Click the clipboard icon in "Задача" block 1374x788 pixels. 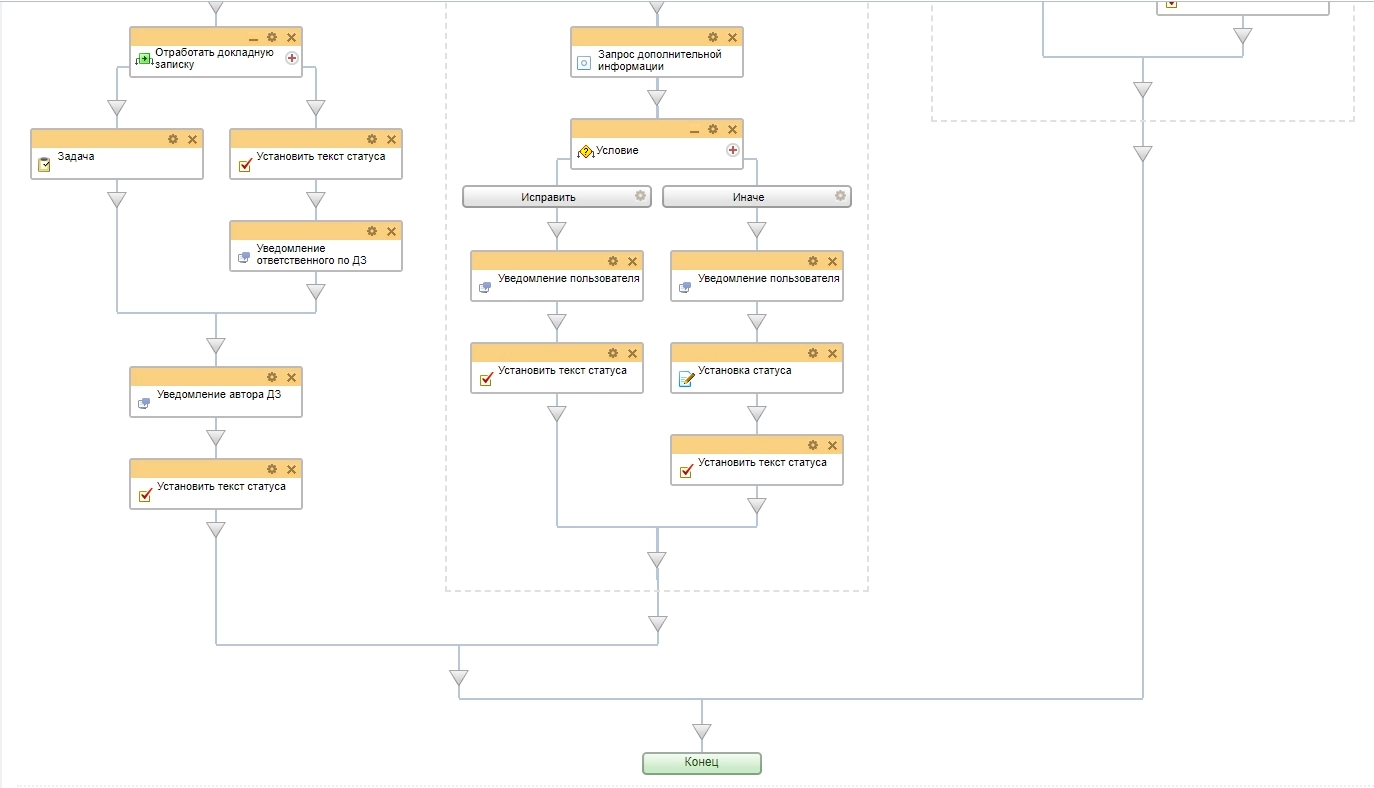point(44,165)
